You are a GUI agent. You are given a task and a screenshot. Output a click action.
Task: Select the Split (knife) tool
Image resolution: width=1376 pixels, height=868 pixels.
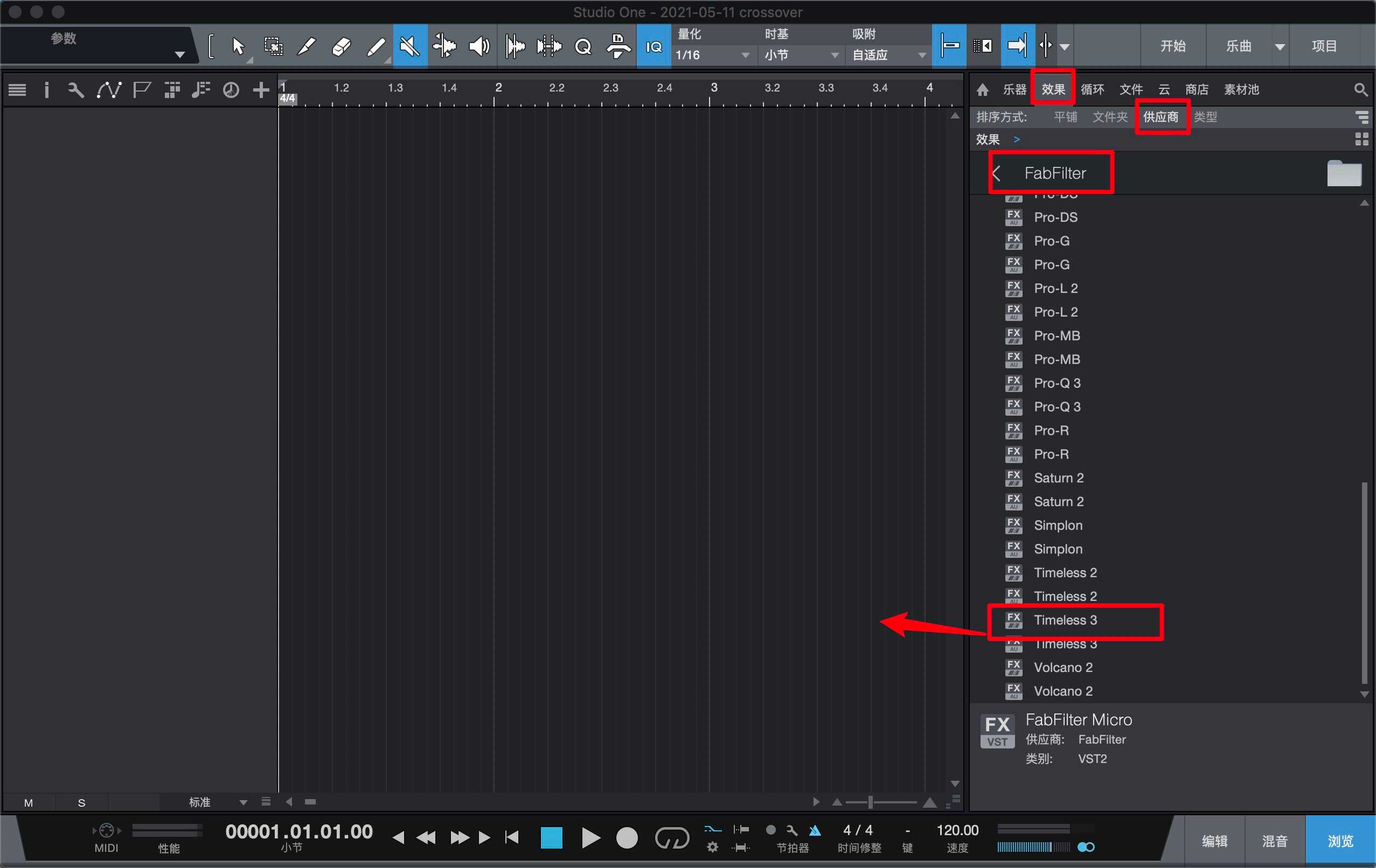pyautogui.click(x=307, y=46)
